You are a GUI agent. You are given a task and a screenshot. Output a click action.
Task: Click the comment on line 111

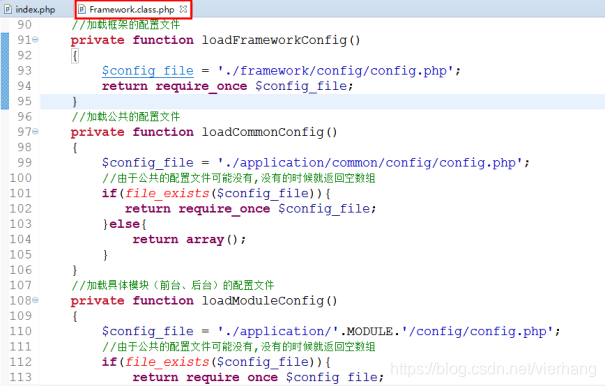point(238,346)
